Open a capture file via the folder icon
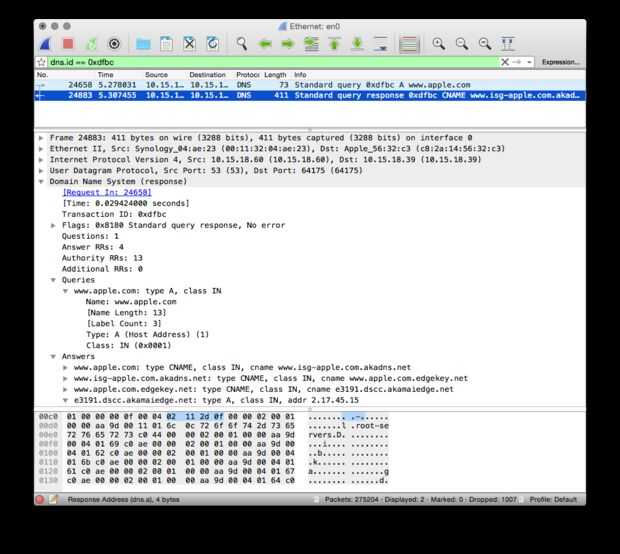 143,43
